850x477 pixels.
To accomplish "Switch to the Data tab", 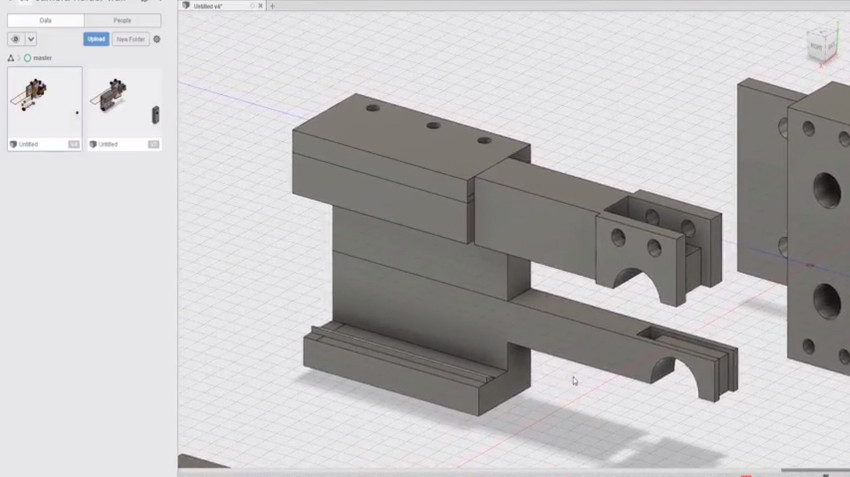I will click(46, 21).
